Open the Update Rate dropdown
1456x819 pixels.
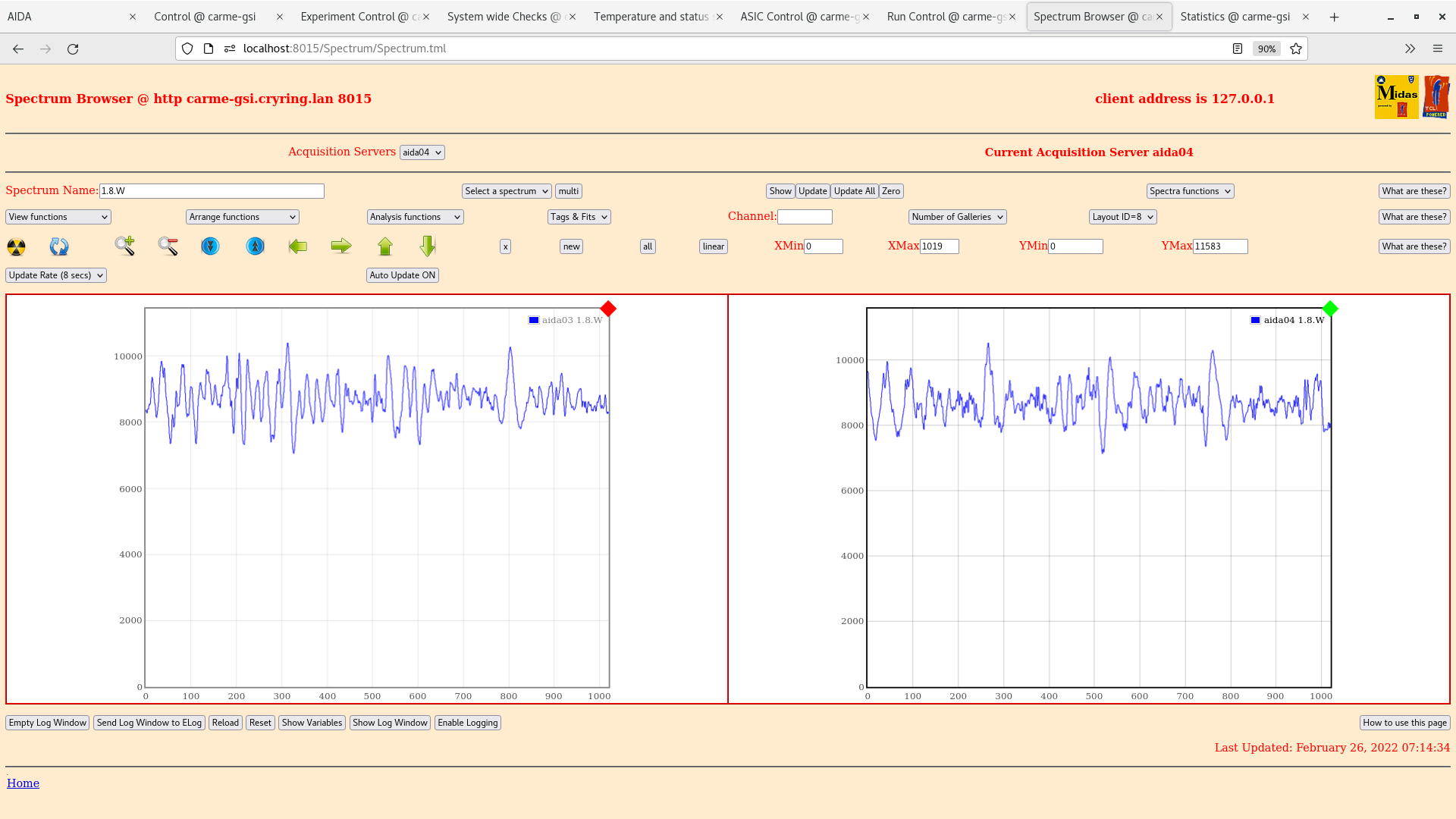point(56,275)
